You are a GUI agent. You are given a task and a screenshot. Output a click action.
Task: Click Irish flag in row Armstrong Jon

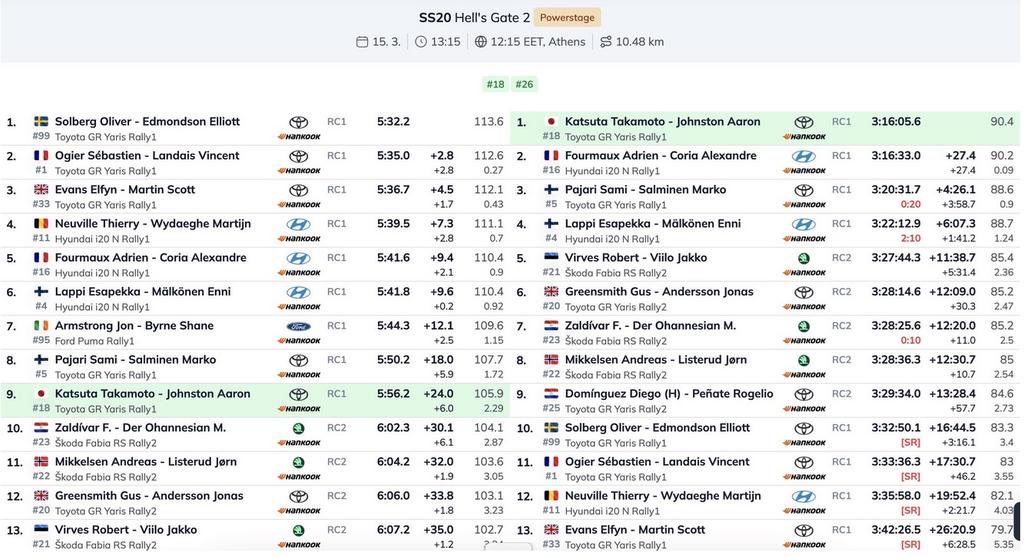click(x=41, y=325)
